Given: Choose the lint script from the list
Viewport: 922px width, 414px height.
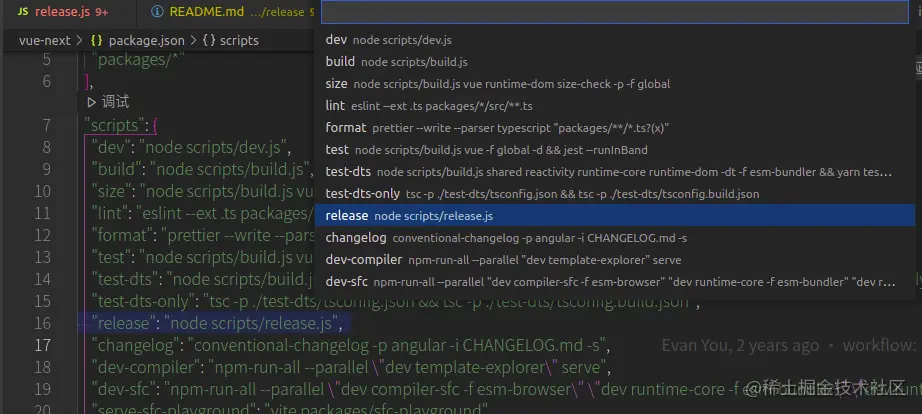Looking at the screenshot, I should tap(614, 106).
